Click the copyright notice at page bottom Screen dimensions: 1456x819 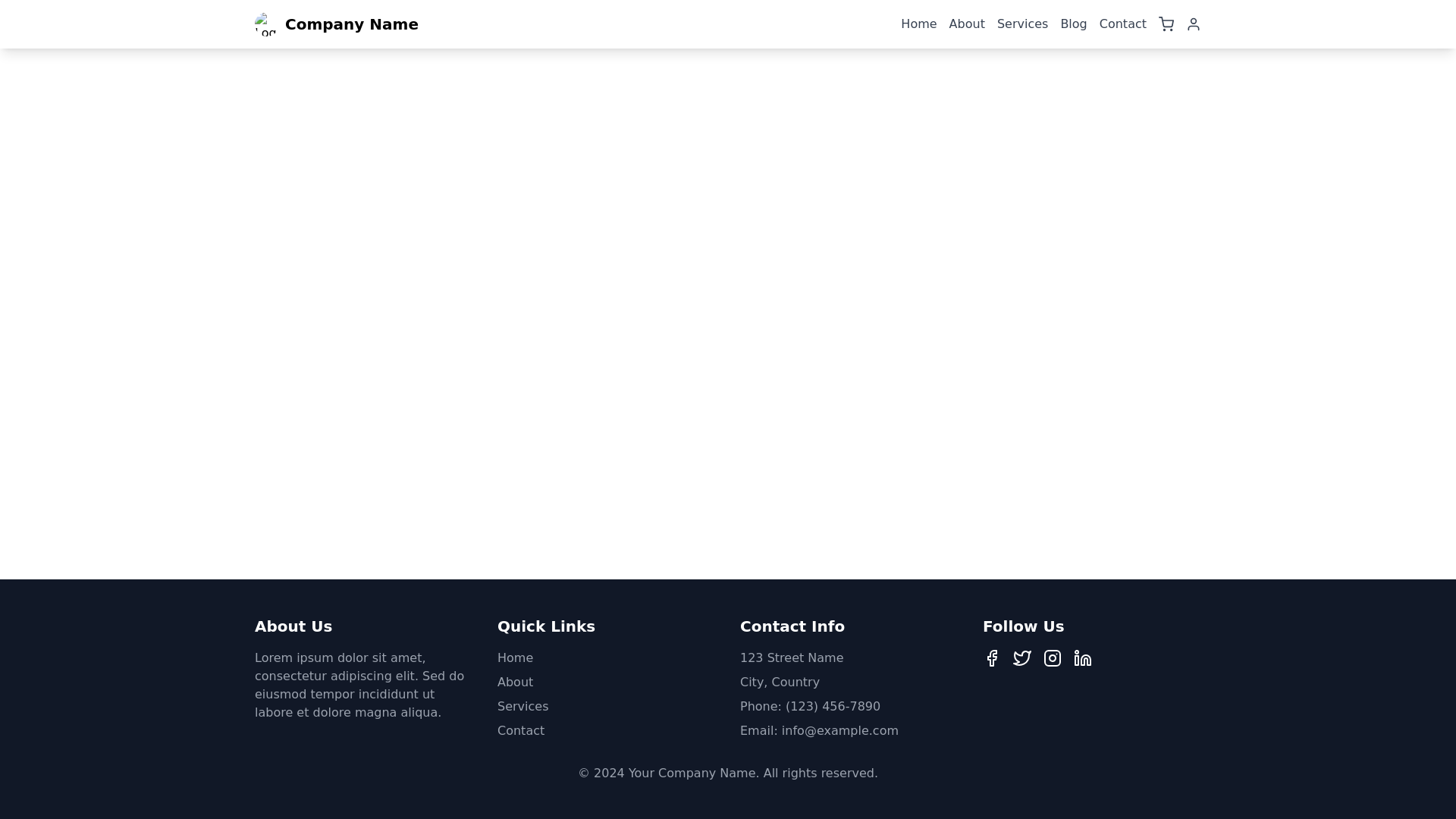(x=727, y=773)
